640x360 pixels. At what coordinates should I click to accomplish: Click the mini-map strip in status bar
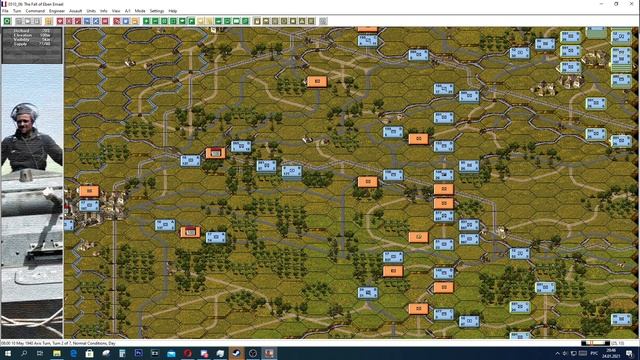[596, 343]
